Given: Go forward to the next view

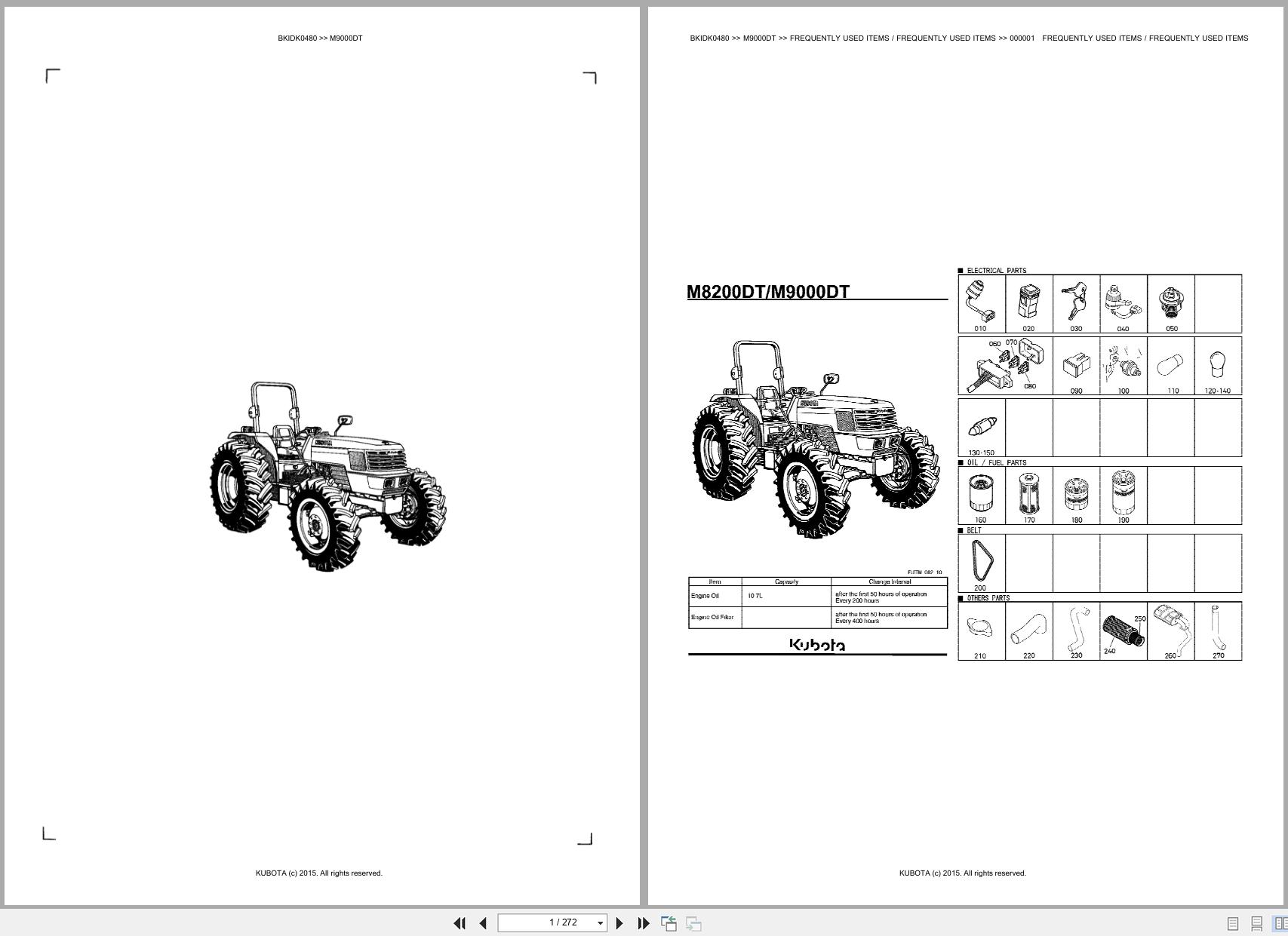Looking at the screenshot, I should pos(692,922).
